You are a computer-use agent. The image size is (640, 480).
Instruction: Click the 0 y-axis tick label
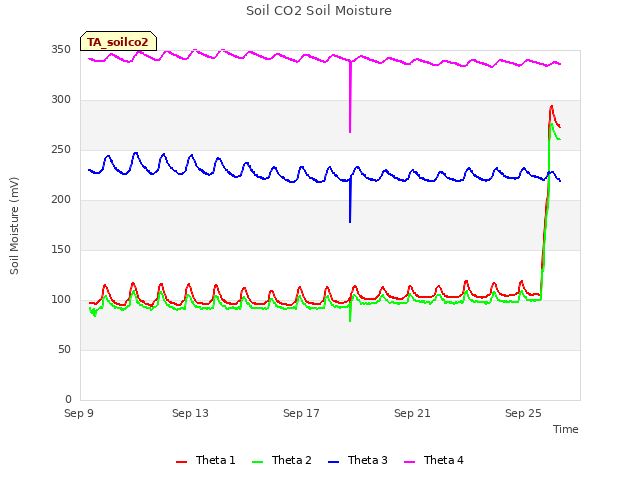(x=68, y=400)
